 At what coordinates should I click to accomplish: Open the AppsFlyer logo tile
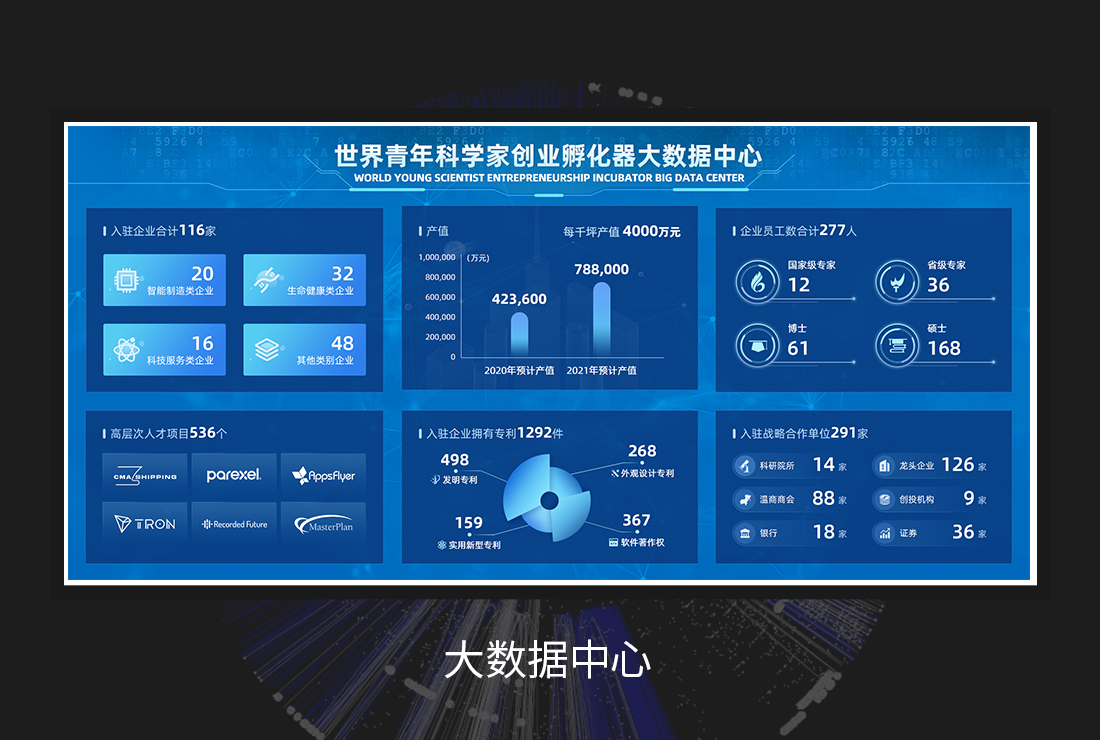pos(323,475)
